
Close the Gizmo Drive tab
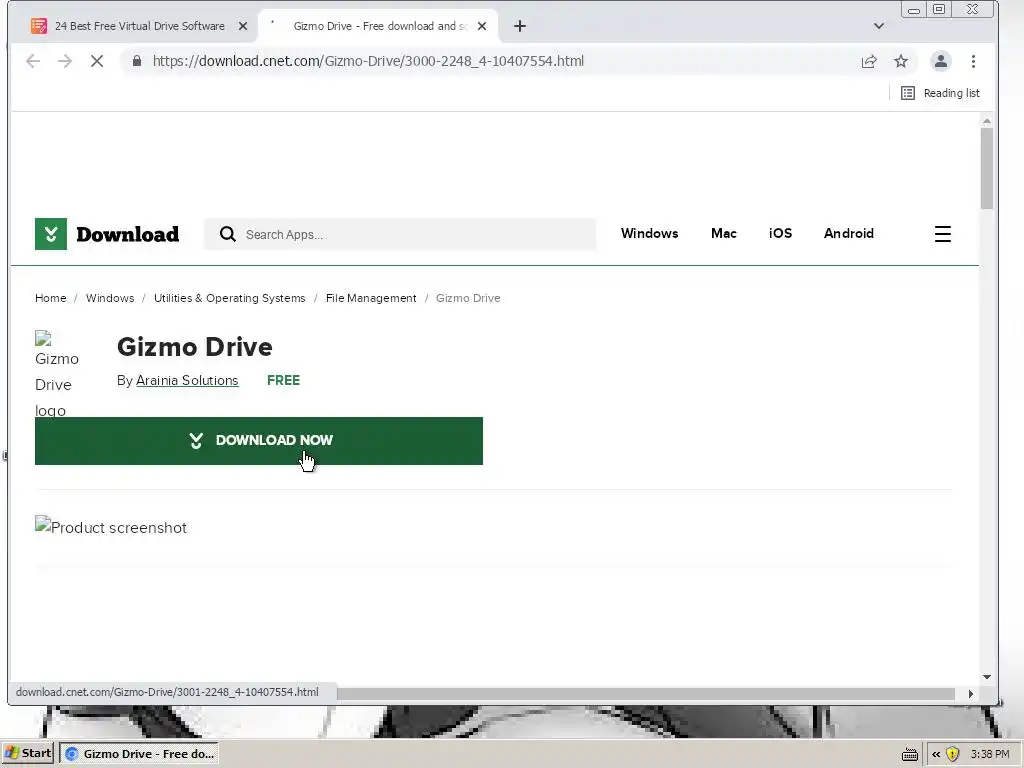click(x=482, y=26)
